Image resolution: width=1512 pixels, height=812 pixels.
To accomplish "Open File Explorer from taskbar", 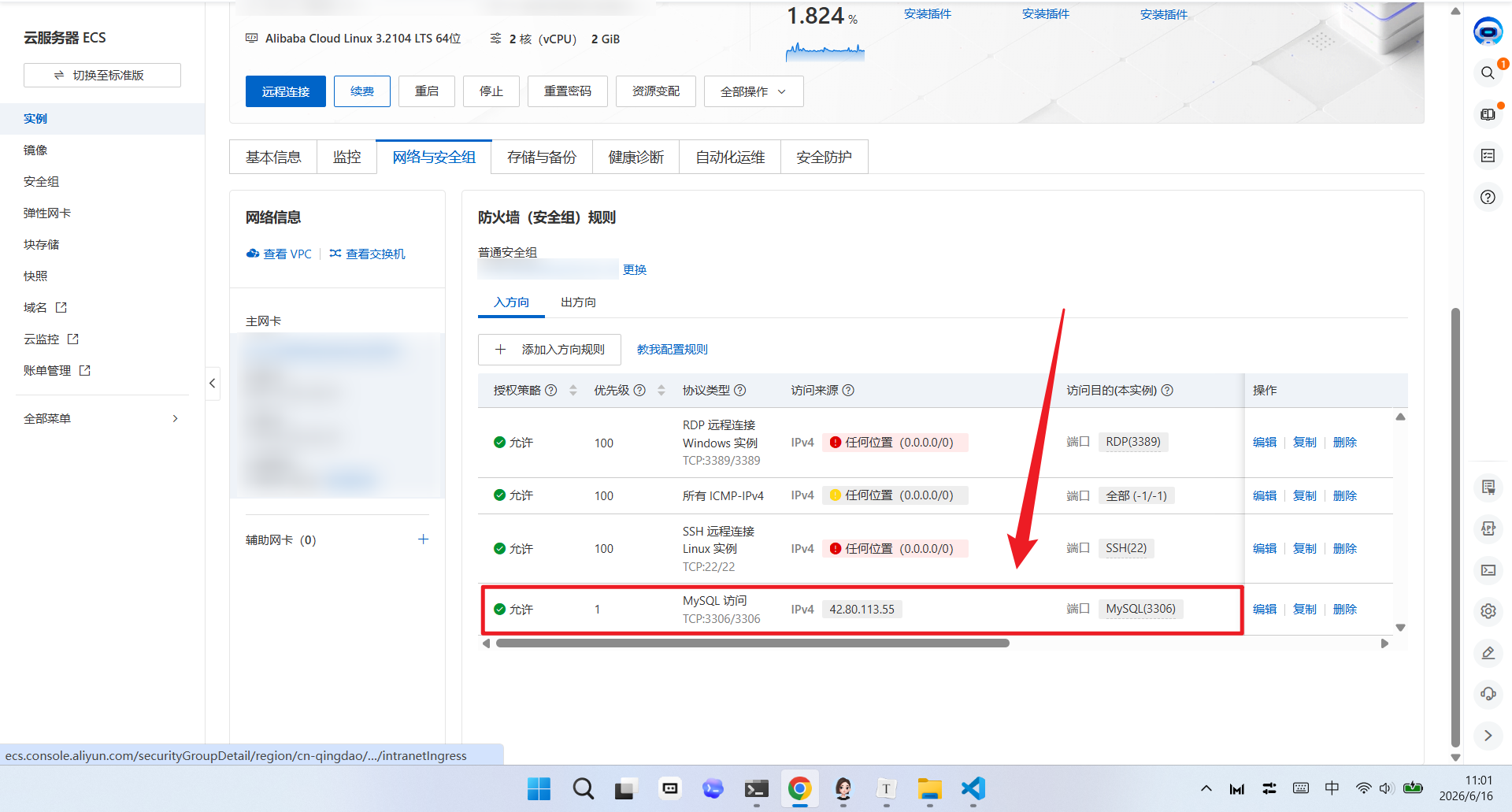I will pos(930,788).
